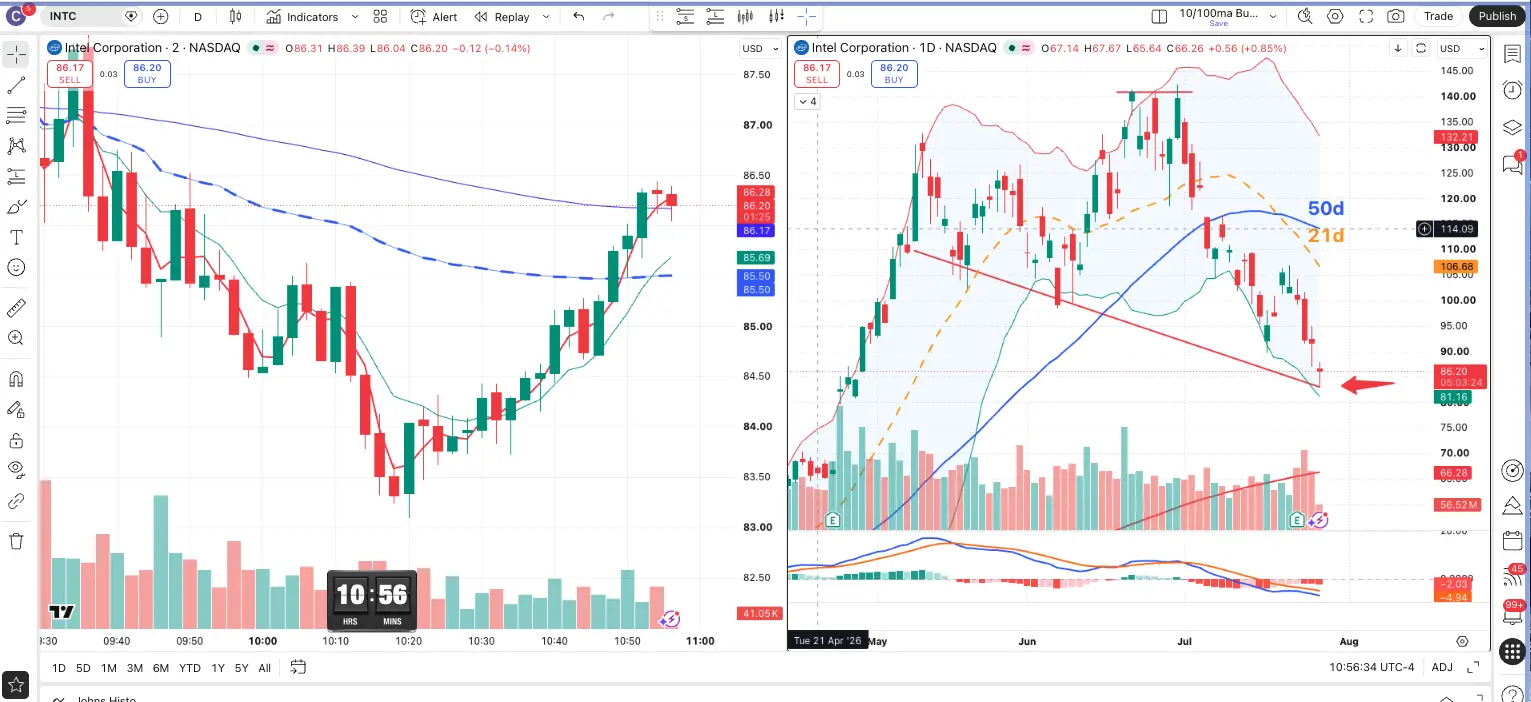Viewport: 1531px width, 702px height.
Task: Open the Watchlist panel icon in right sidebar
Action: (x=1513, y=54)
